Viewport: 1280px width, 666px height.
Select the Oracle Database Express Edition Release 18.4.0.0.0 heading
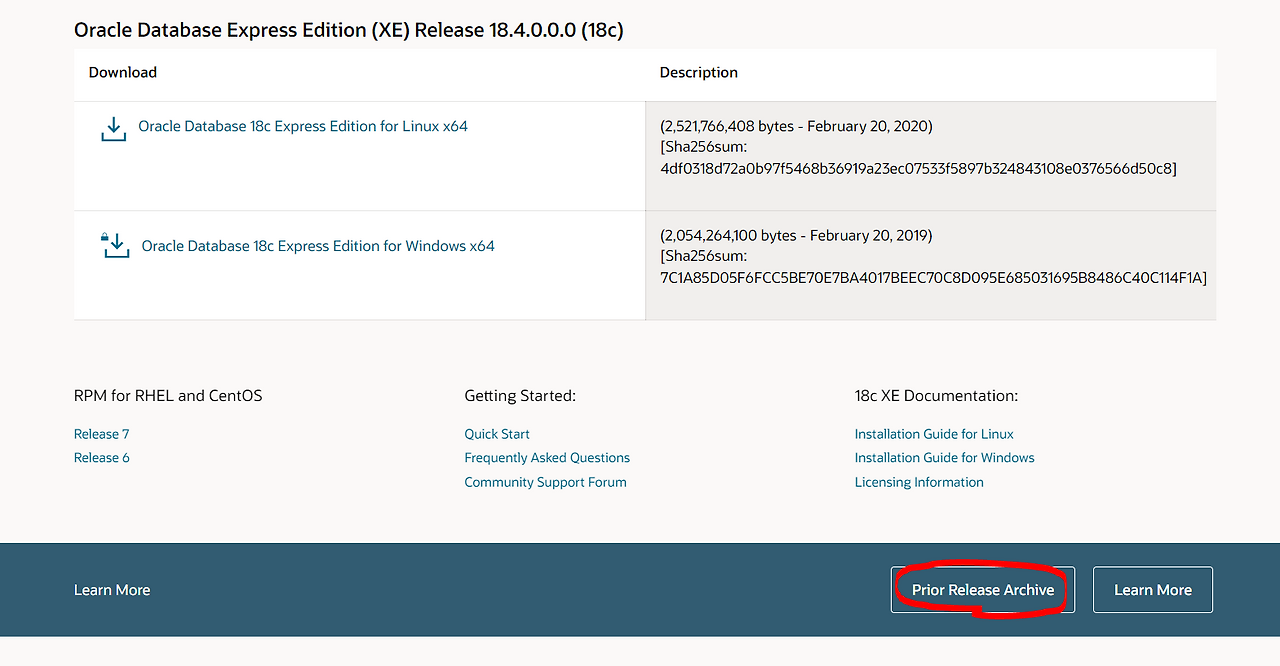349,30
